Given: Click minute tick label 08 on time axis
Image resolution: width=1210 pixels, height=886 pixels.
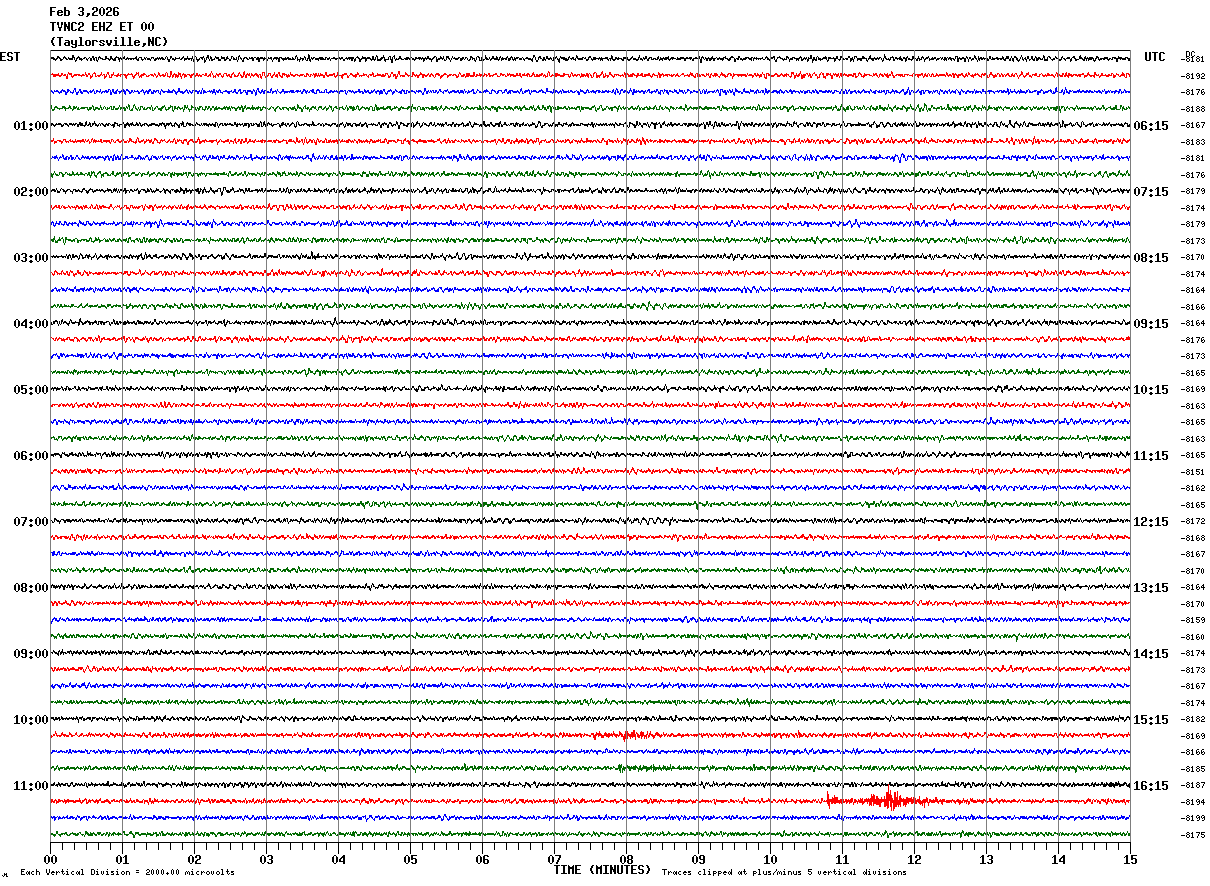Looking at the screenshot, I should click(626, 859).
